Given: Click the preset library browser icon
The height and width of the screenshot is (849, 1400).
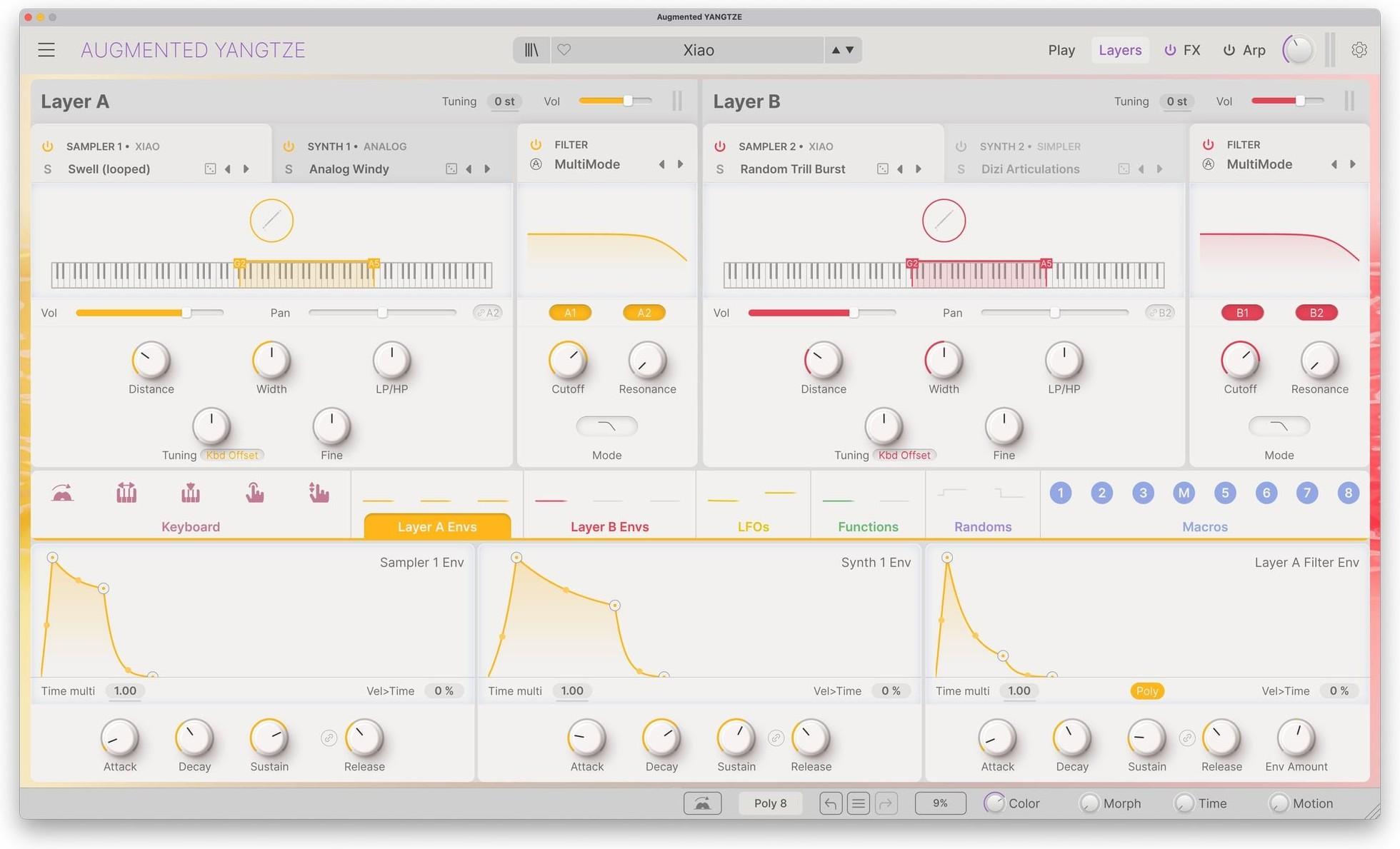Looking at the screenshot, I should point(531,49).
